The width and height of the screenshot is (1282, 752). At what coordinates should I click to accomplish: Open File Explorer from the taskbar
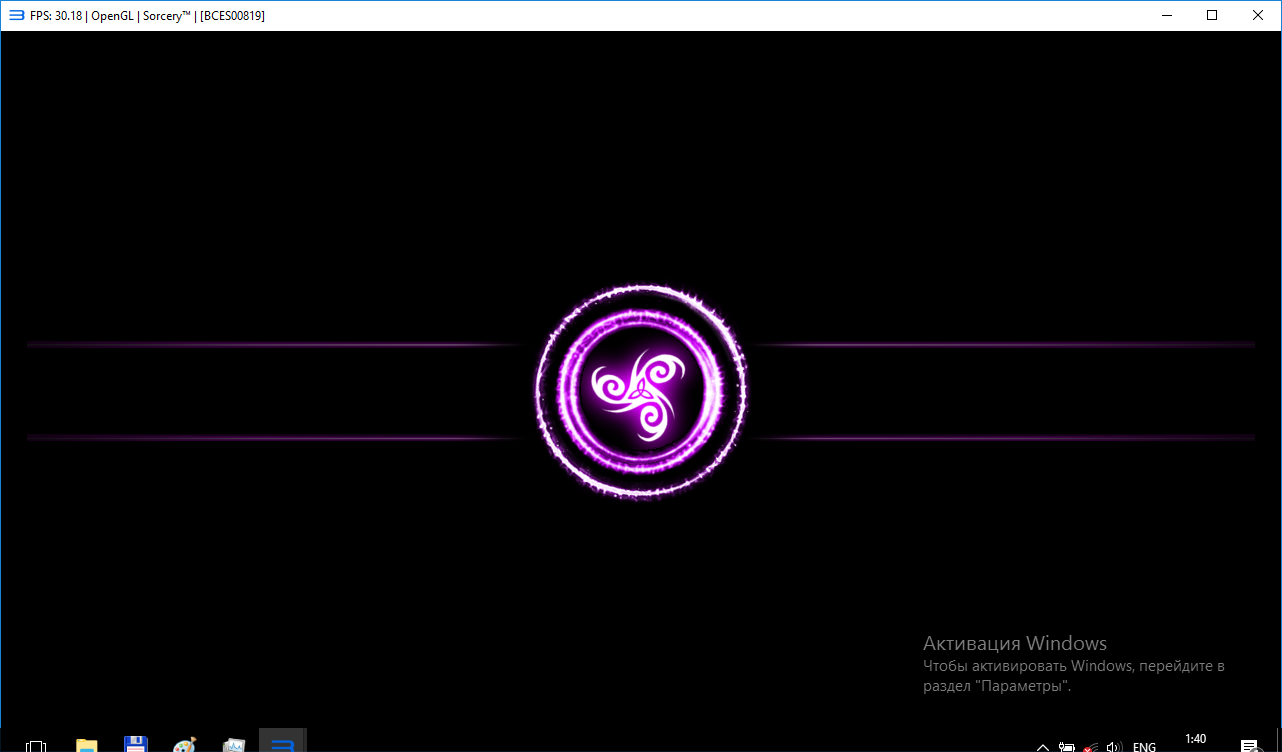coord(87,745)
